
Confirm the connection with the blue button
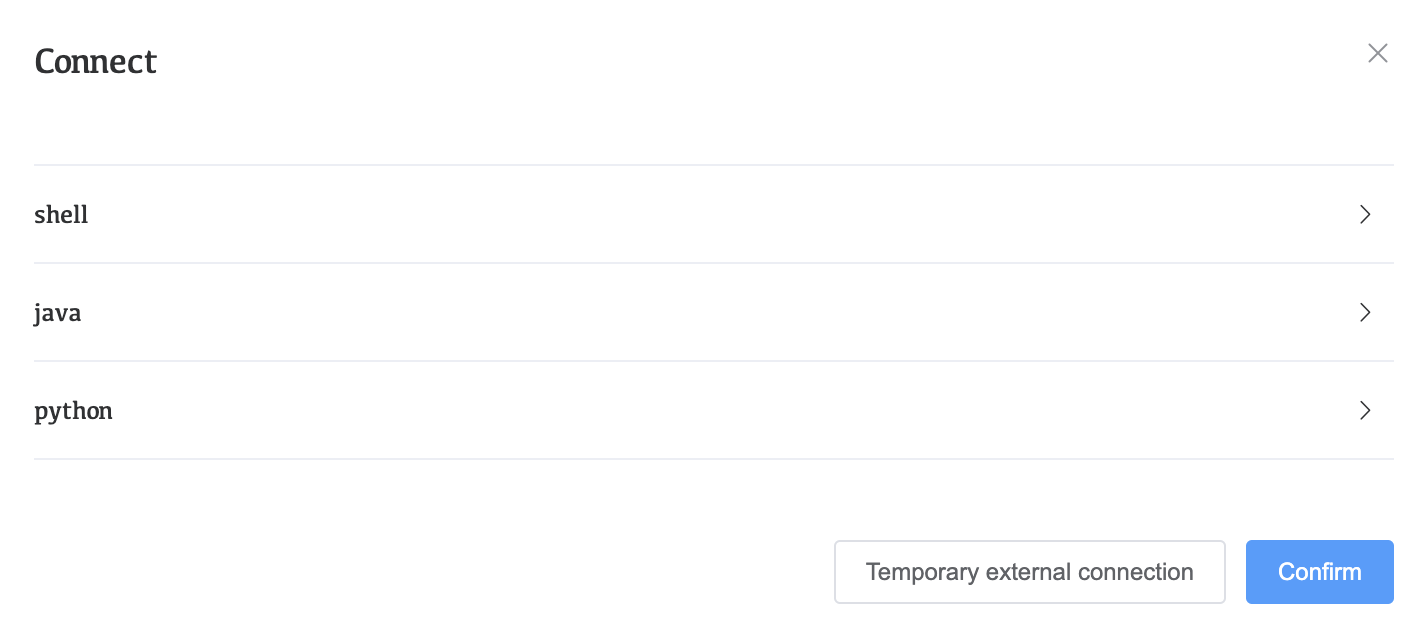[x=1319, y=572]
